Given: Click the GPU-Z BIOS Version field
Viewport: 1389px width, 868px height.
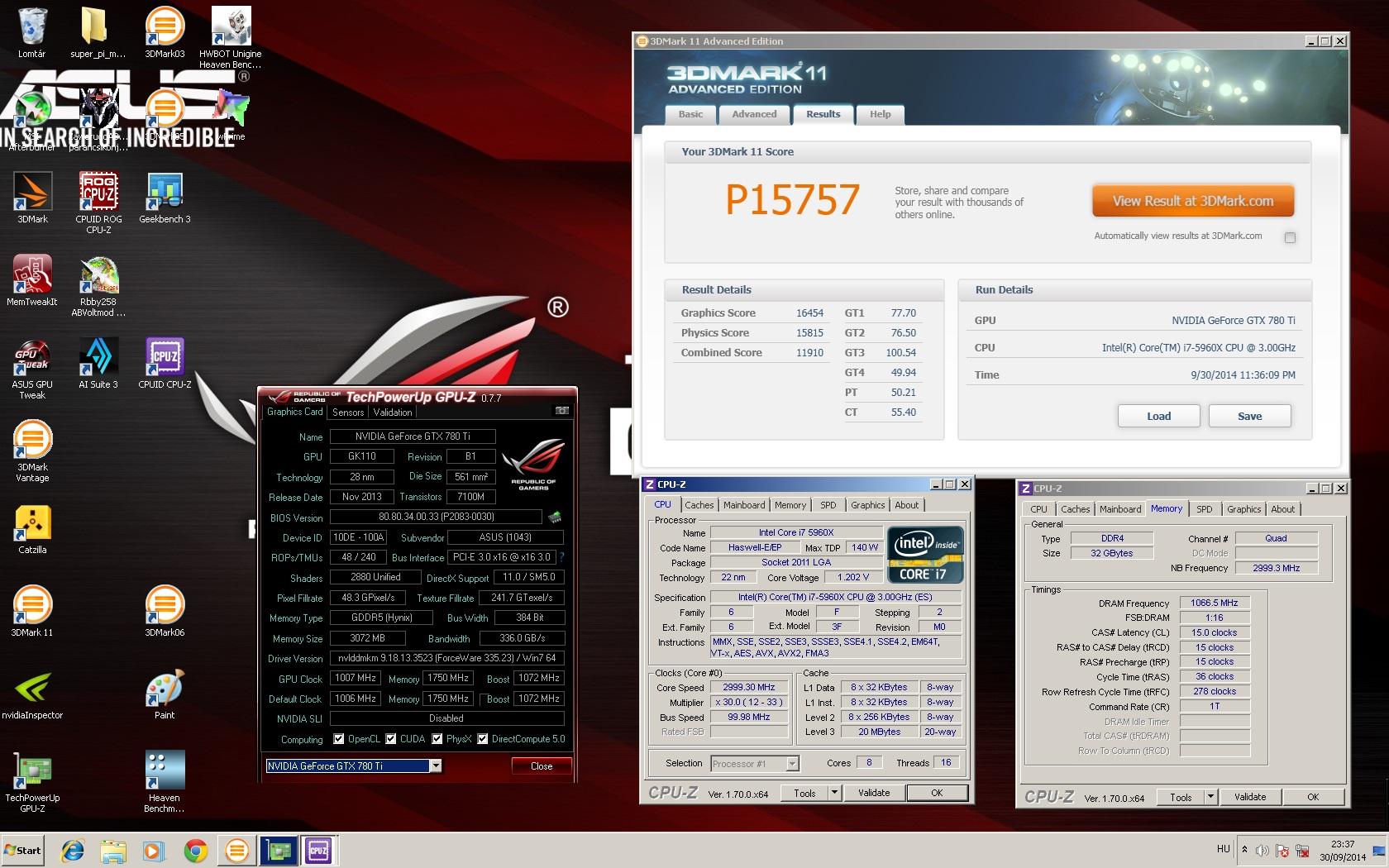Looking at the screenshot, I should (437, 517).
